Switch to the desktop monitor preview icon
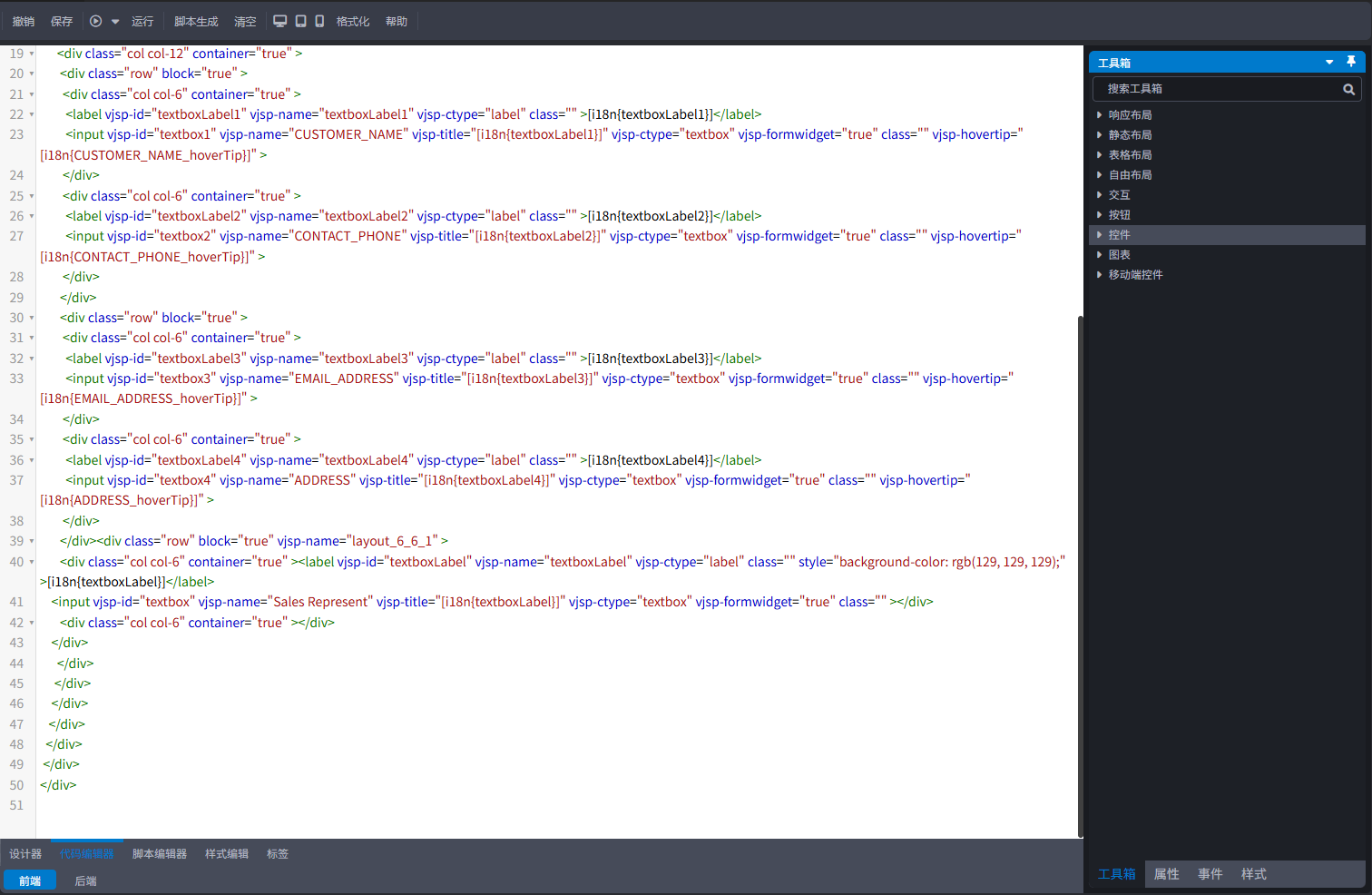 (280, 21)
